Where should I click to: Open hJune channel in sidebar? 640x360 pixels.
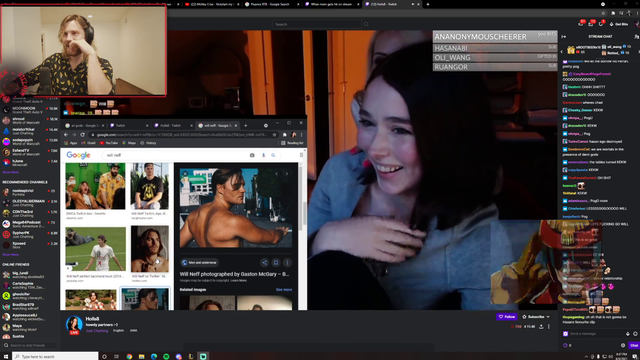29,163
